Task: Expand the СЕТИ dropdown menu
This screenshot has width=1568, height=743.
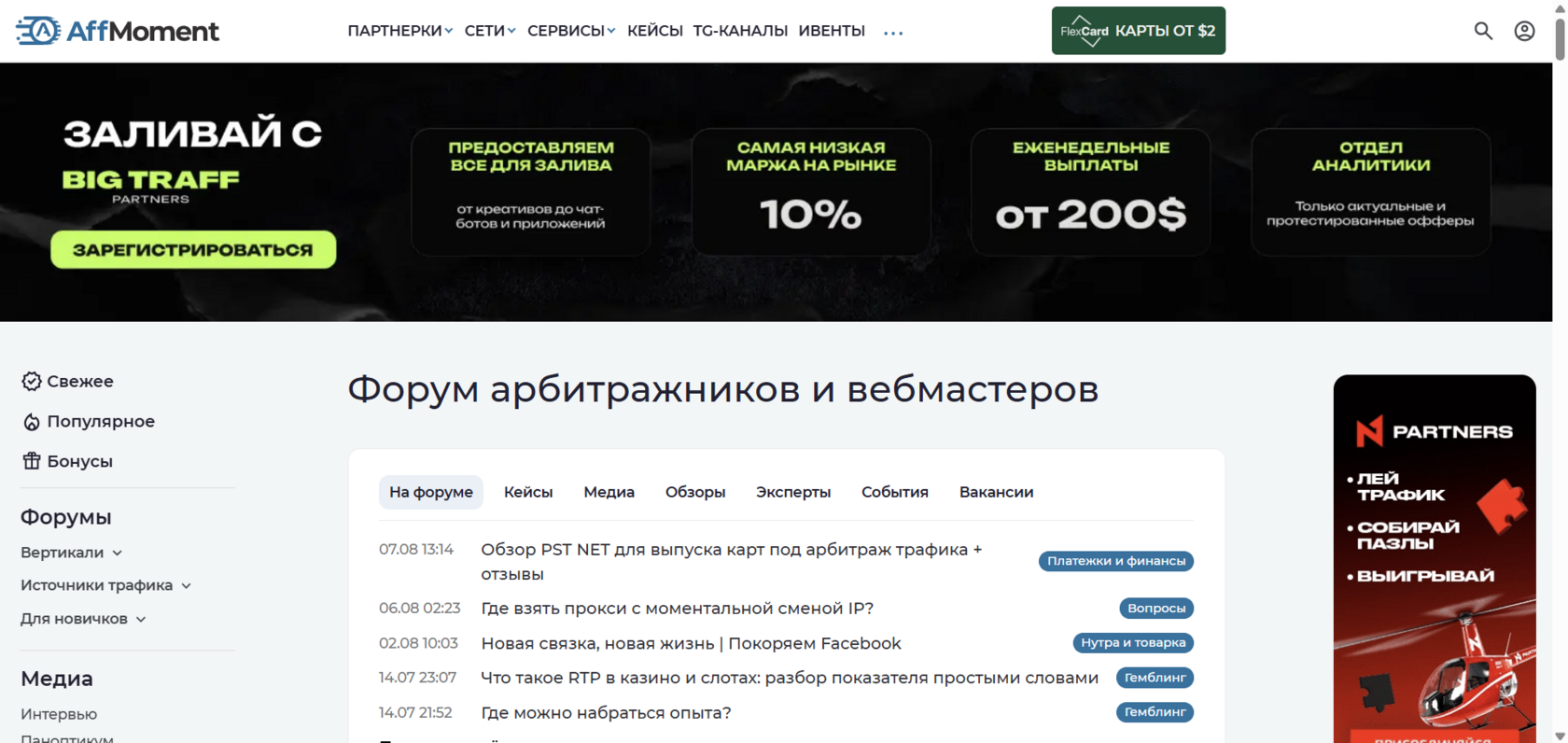Action: tap(490, 31)
